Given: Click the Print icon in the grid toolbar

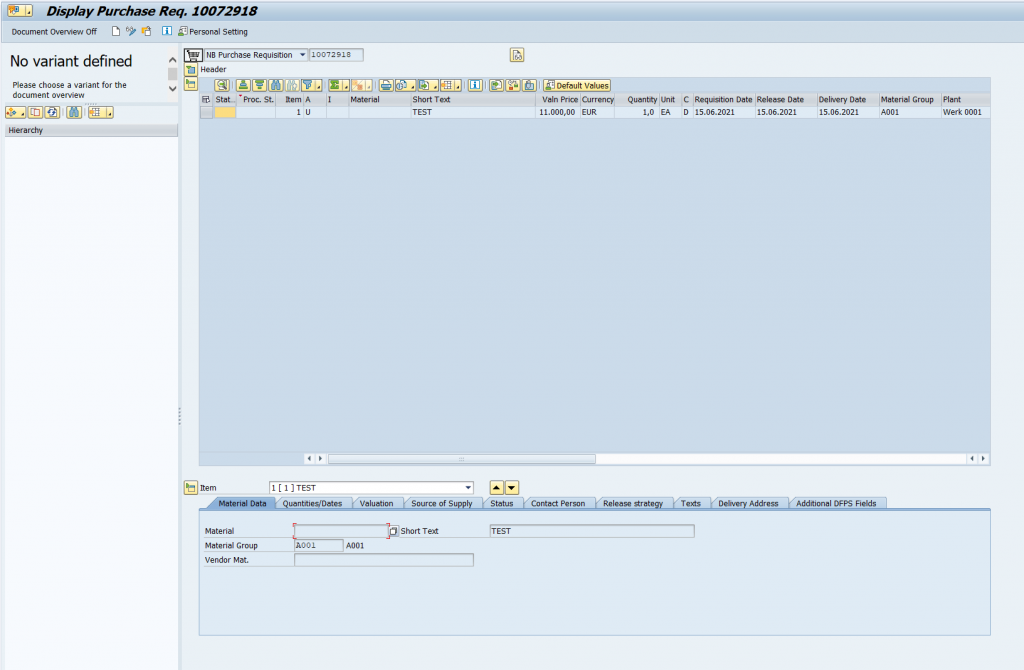Looking at the screenshot, I should click(x=386, y=86).
